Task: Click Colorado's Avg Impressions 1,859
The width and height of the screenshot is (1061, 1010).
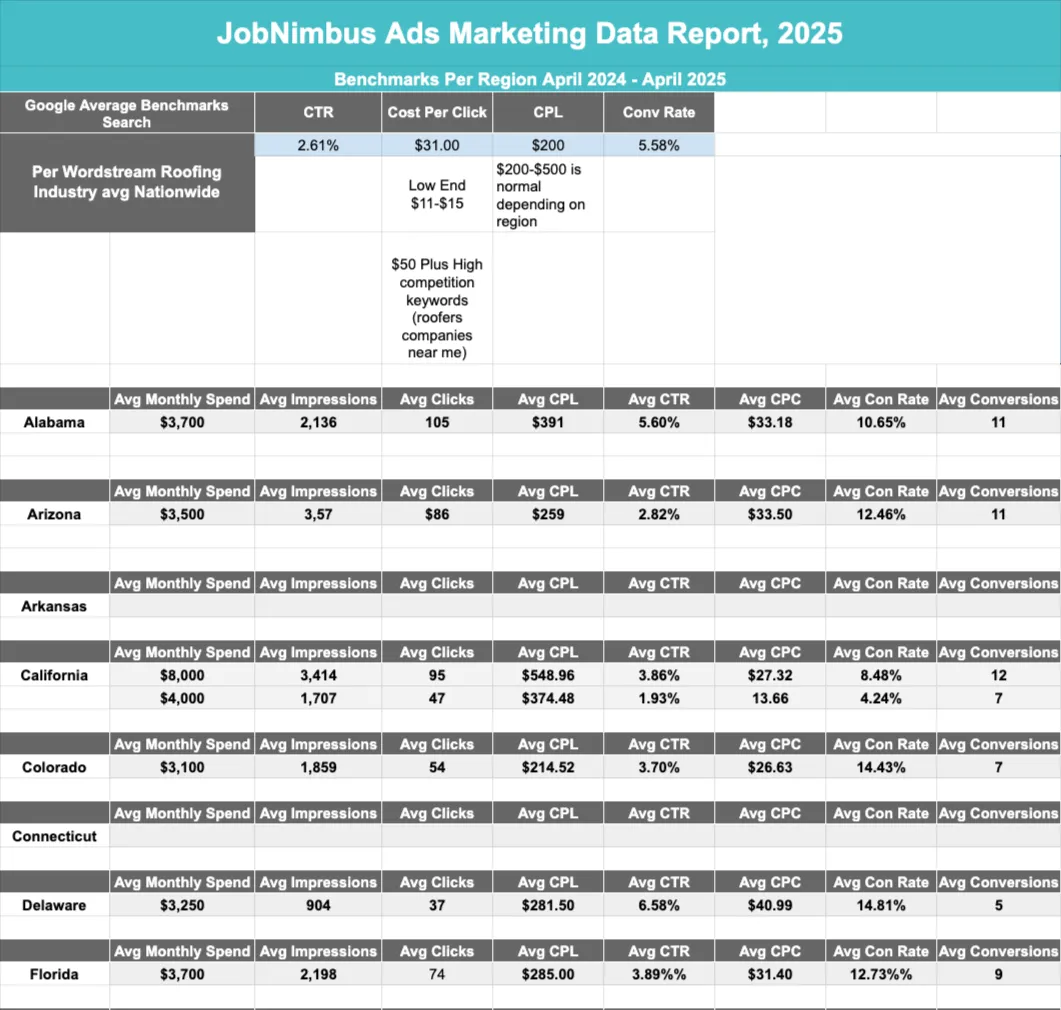Action: pyautogui.click(x=318, y=767)
